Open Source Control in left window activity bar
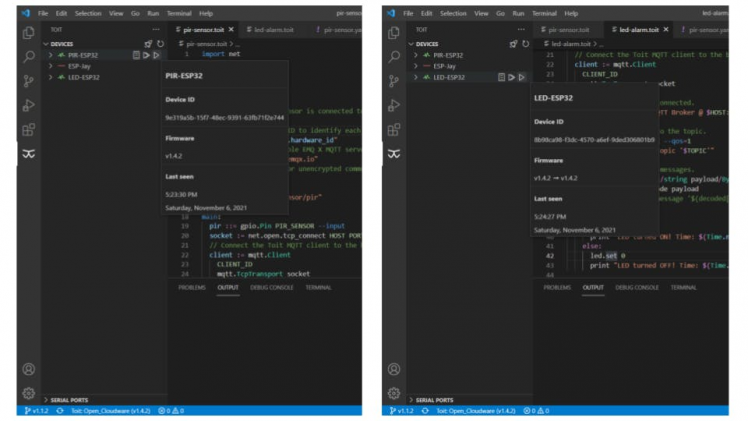748x421 pixels. [x=29, y=81]
